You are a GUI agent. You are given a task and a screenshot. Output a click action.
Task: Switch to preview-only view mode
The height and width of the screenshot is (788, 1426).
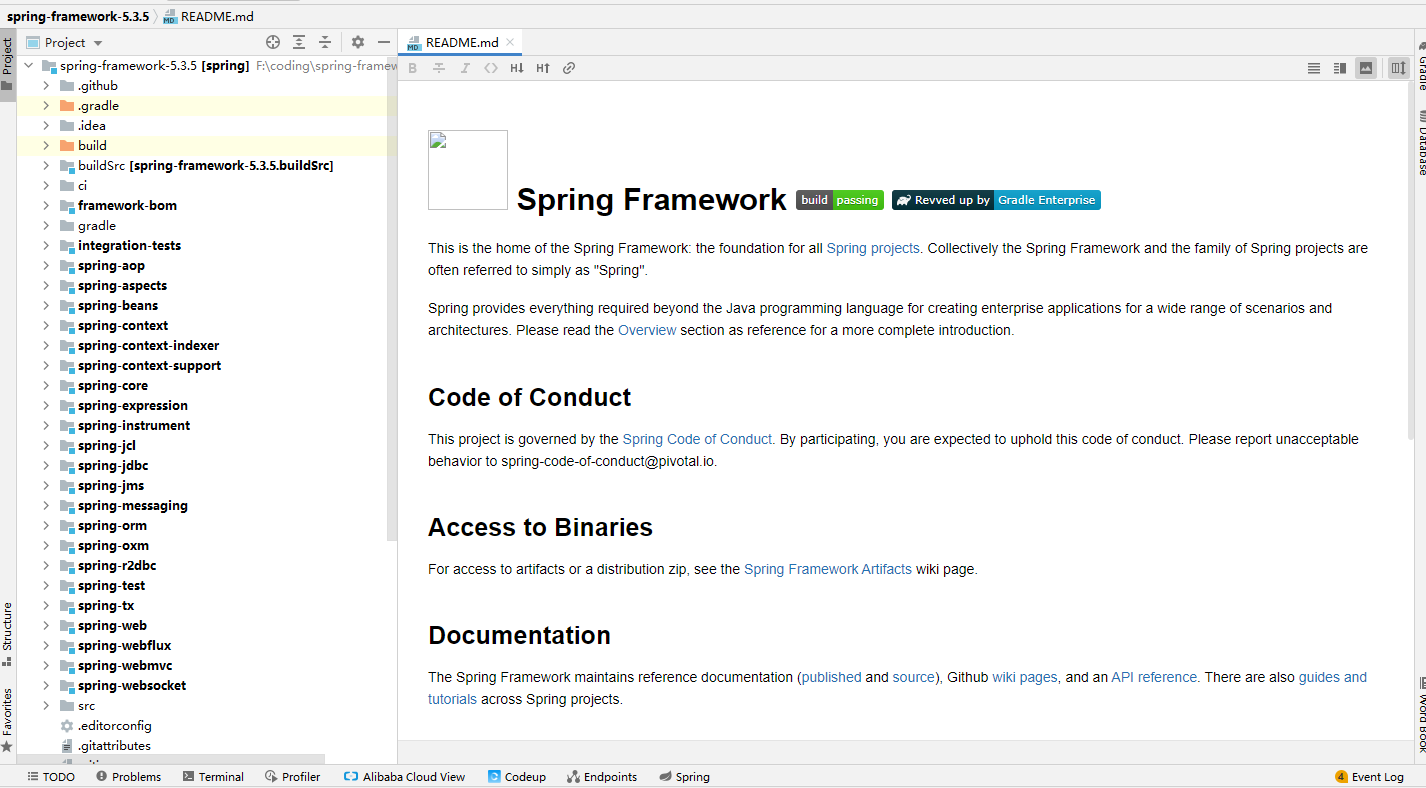(x=1366, y=68)
